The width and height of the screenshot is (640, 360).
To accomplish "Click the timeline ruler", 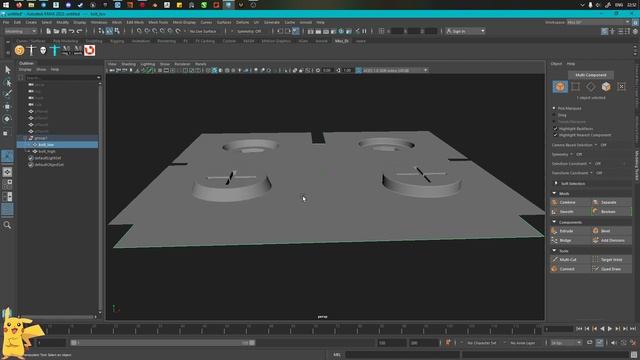I will click(x=292, y=329).
